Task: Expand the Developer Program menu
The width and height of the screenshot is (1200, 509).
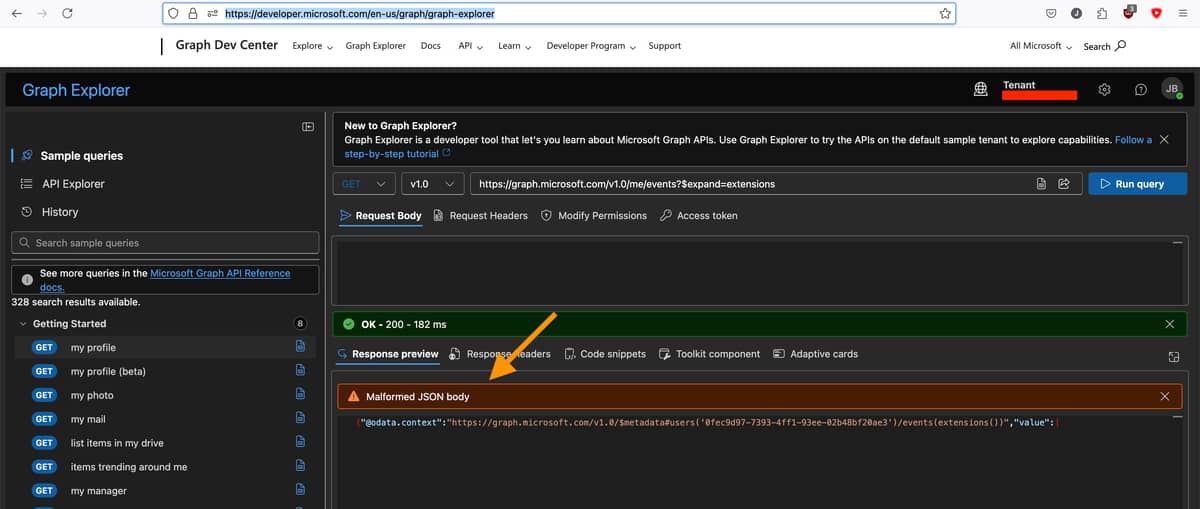Action: pos(591,46)
